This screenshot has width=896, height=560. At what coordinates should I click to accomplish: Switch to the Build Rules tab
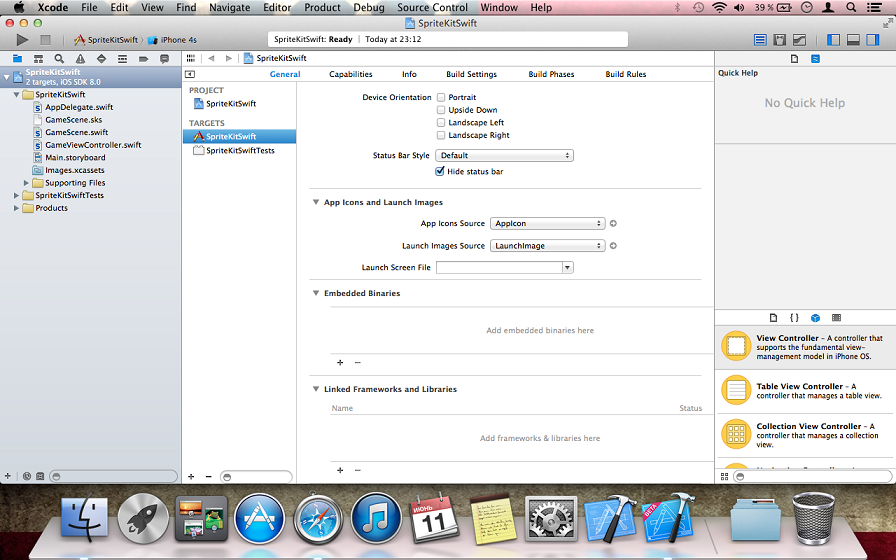626,74
